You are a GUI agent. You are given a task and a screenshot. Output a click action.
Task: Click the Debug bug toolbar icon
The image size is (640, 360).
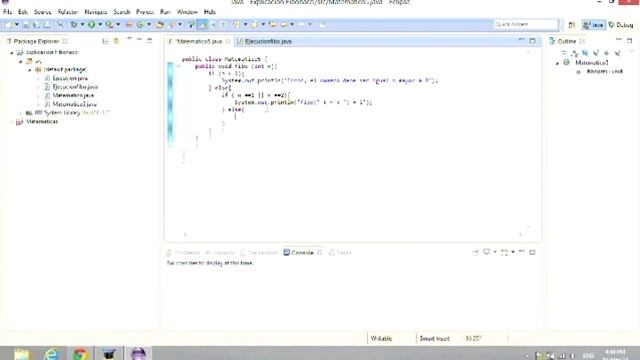[73, 25]
